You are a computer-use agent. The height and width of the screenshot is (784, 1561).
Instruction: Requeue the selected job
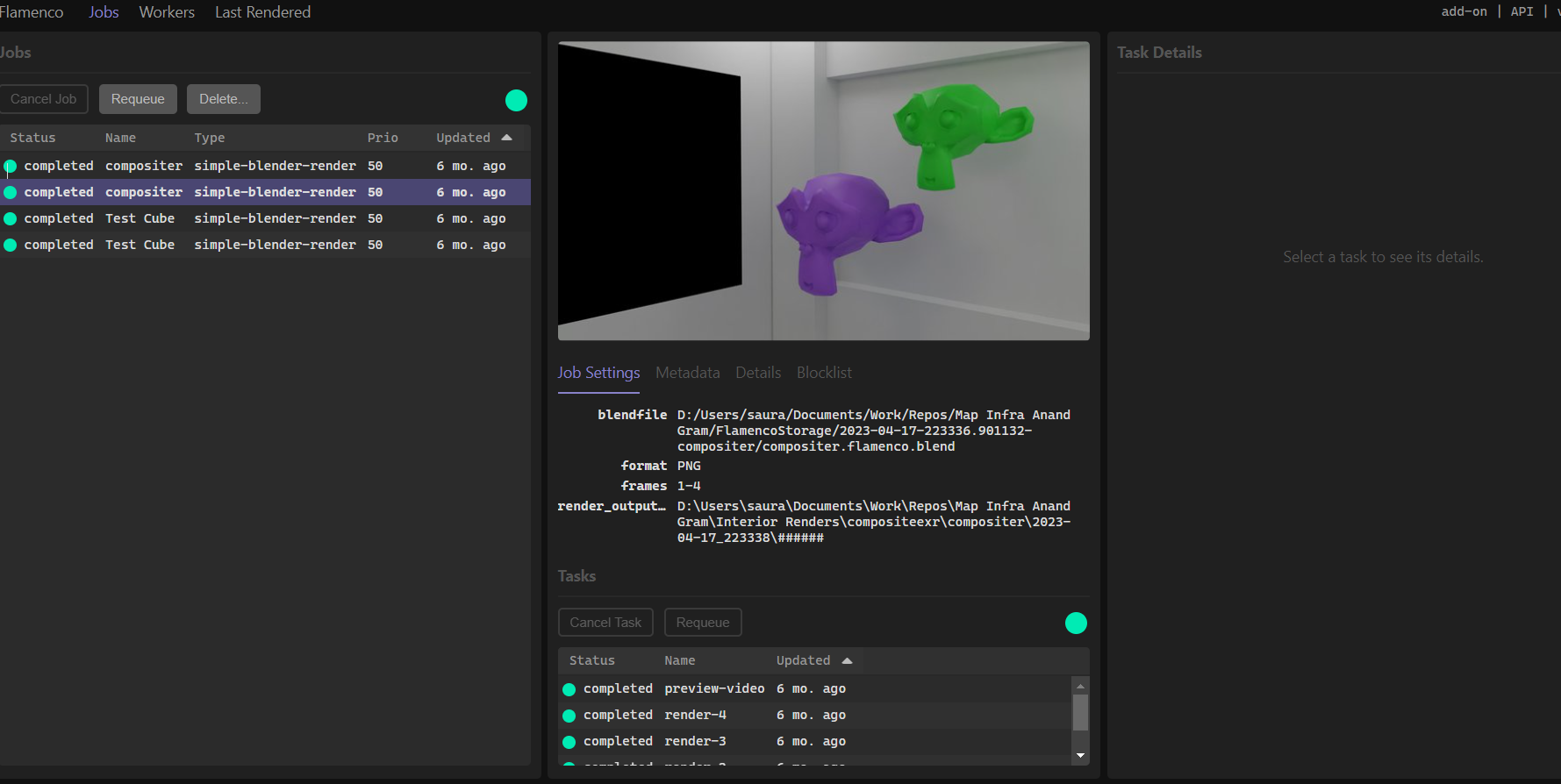tap(138, 99)
